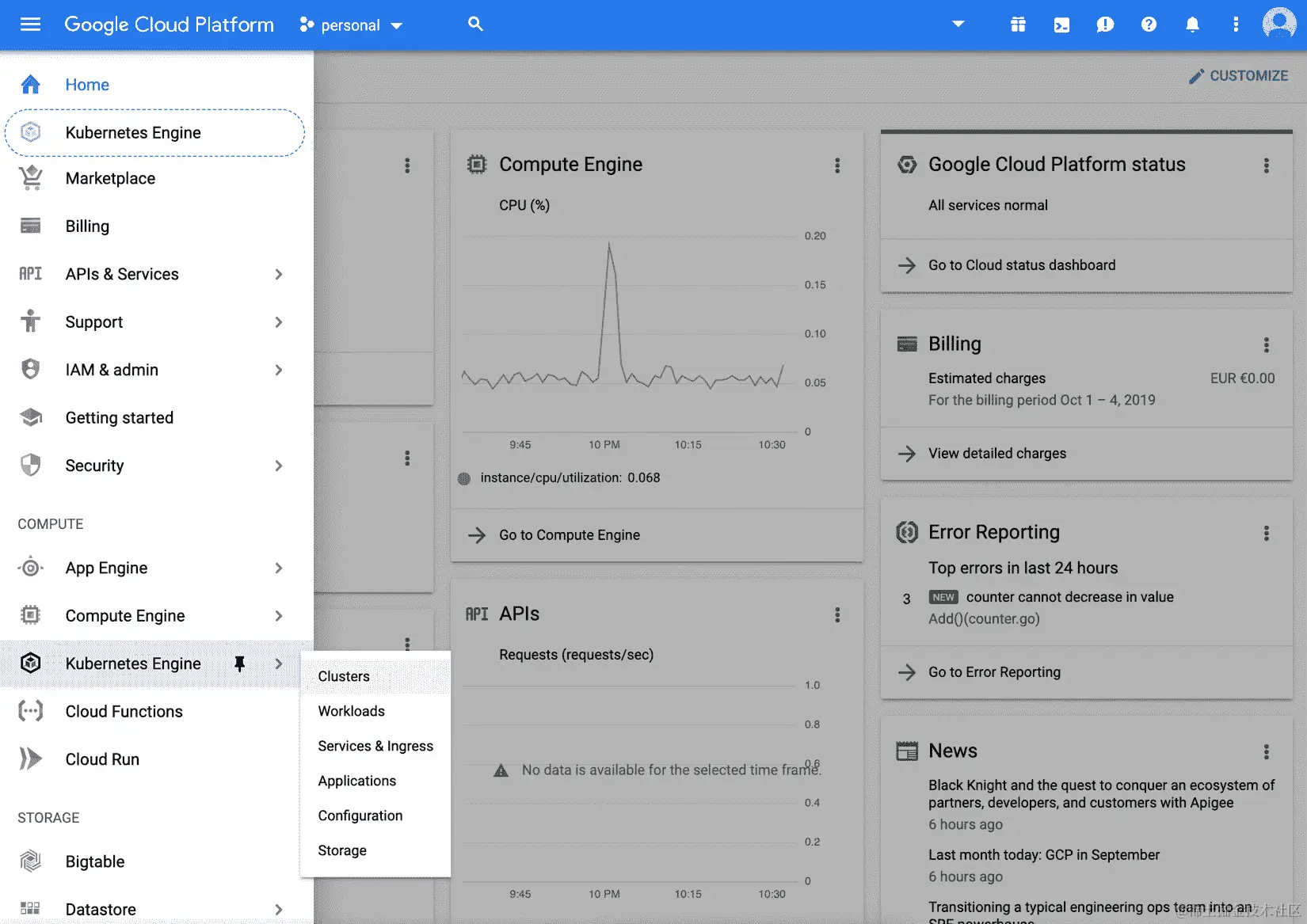Expand the APIs & Services submenu

click(x=278, y=274)
